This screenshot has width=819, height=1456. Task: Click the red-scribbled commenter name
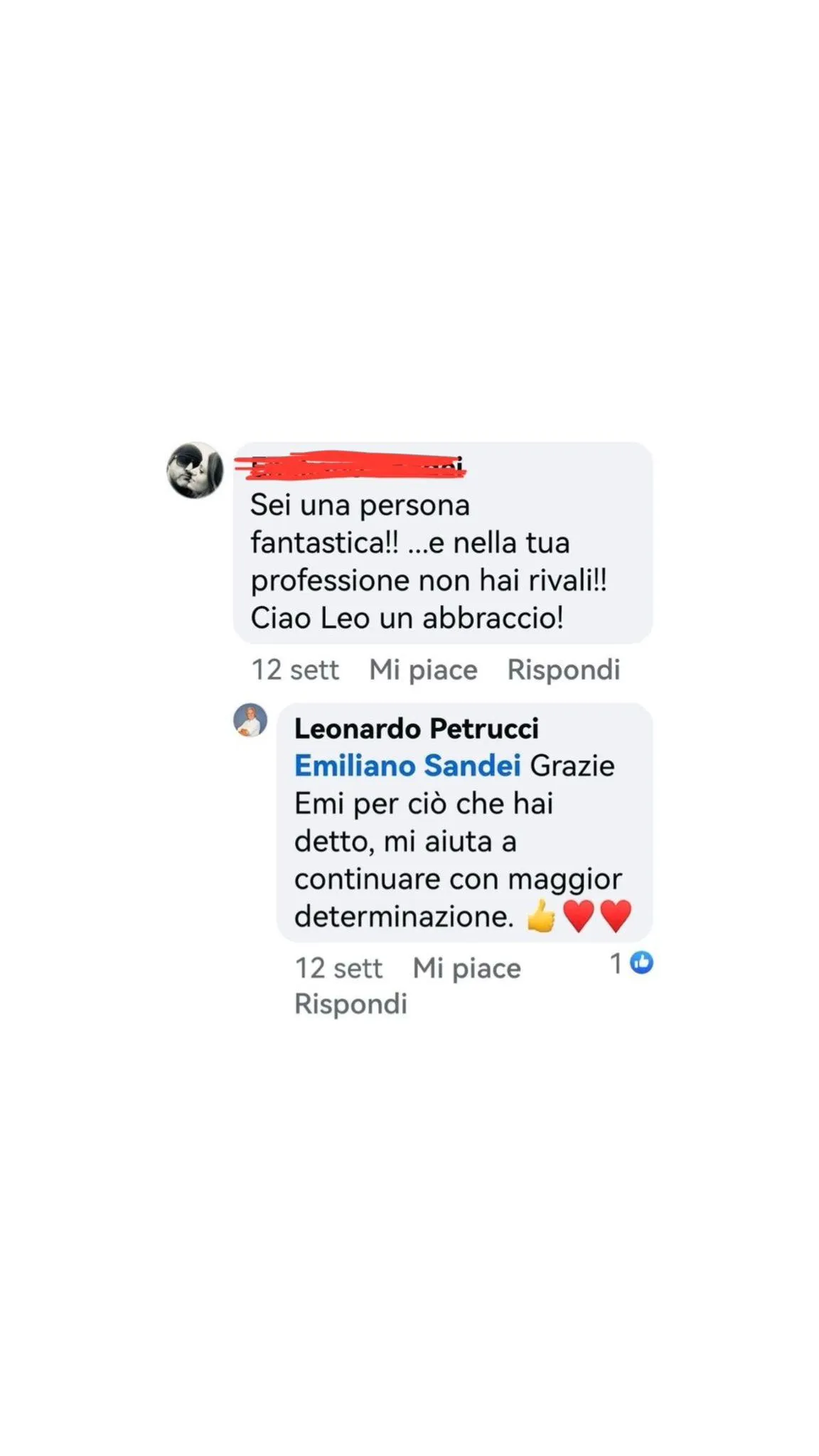click(x=350, y=466)
